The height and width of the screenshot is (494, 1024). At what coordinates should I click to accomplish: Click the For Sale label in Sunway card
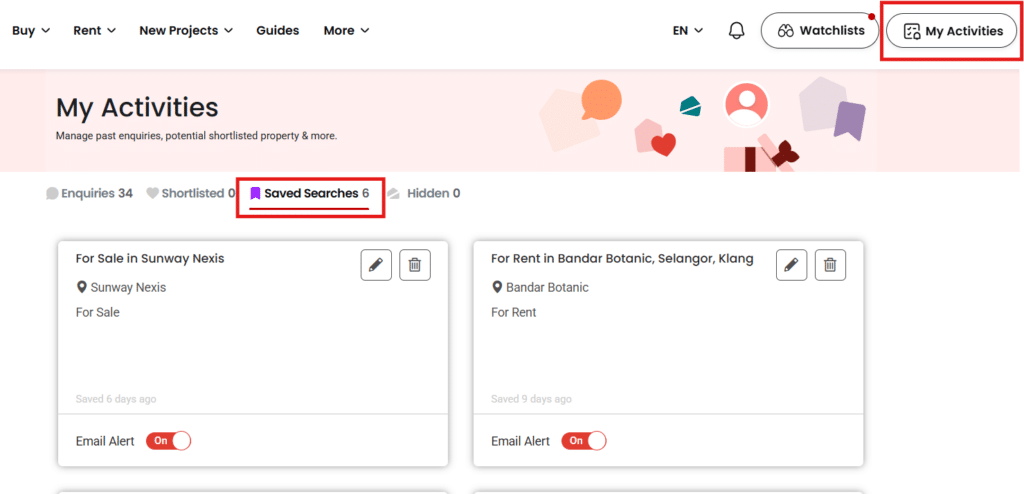98,312
